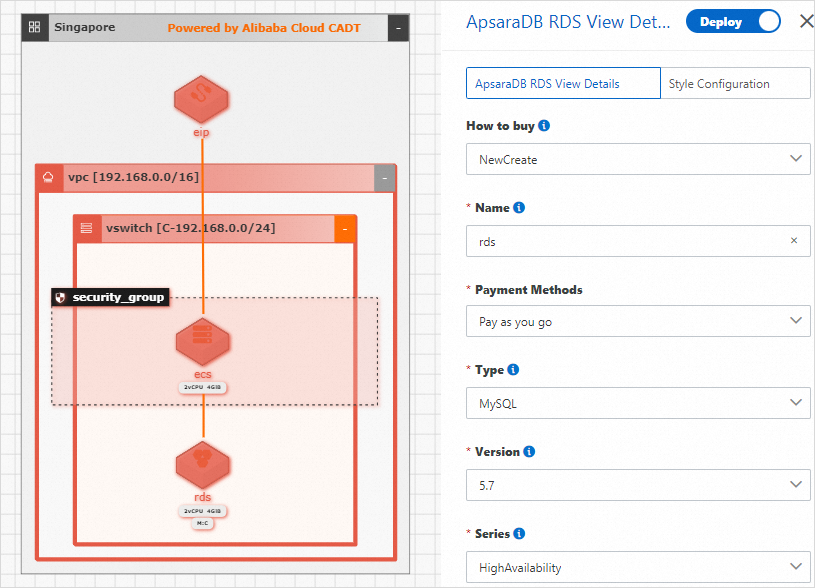Screen dimensions: 815x588
Task: Open the How to buy dropdown
Action: pyautogui.click(x=638, y=158)
